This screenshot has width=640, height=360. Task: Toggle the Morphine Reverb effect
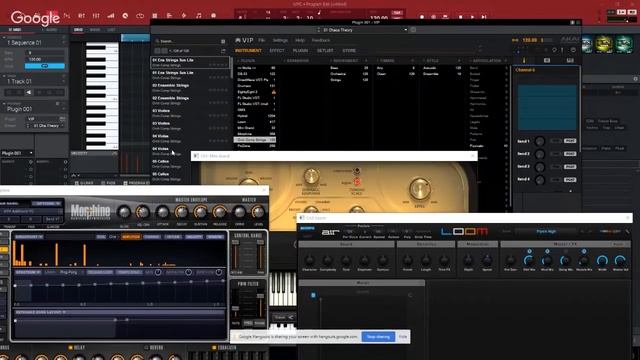tap(146, 348)
